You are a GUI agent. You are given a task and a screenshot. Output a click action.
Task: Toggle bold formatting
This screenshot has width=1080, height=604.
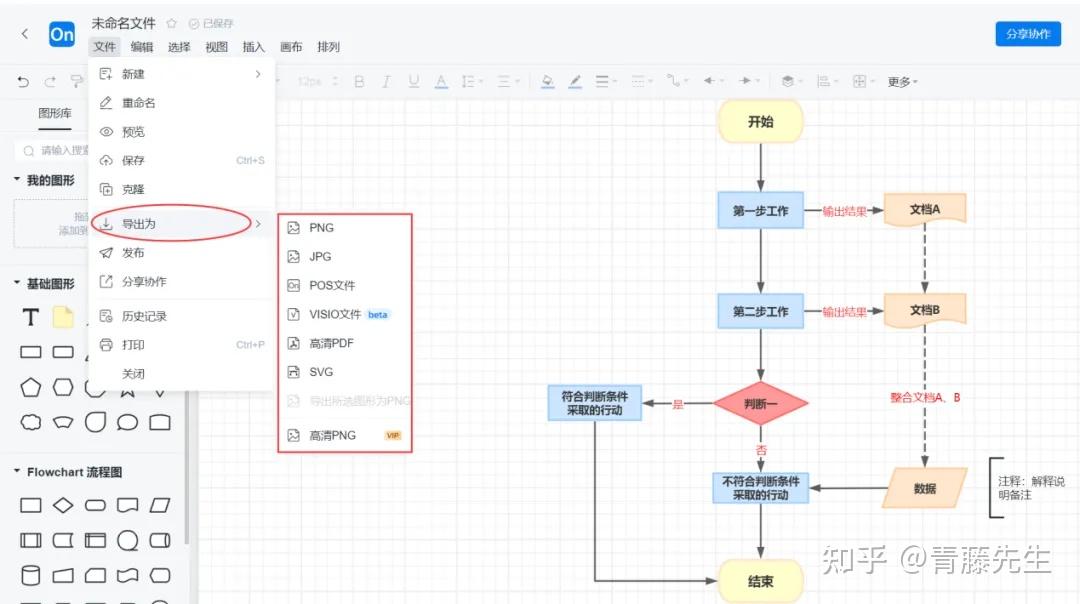[359, 81]
